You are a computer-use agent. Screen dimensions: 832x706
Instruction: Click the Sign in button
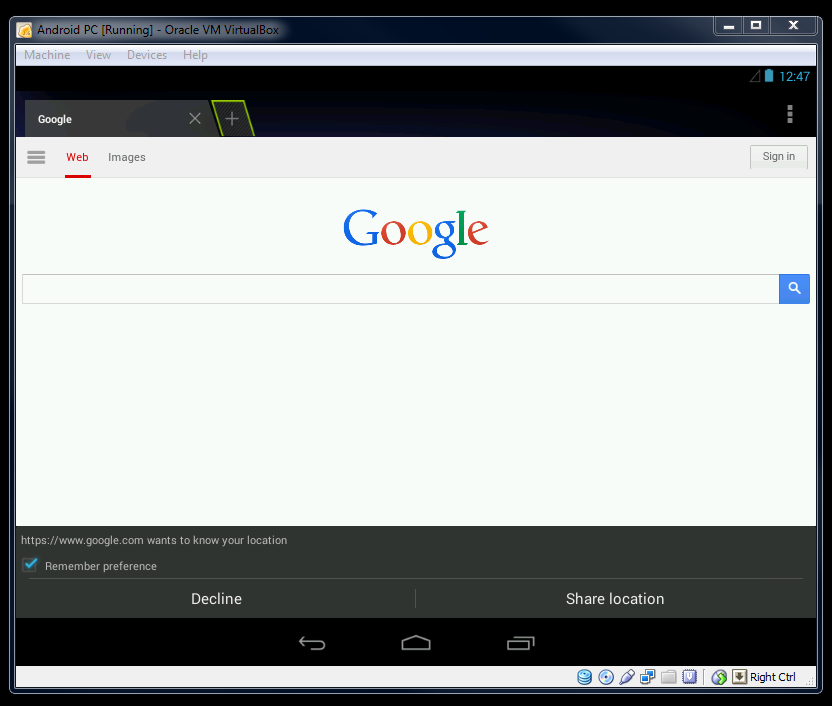(x=778, y=156)
